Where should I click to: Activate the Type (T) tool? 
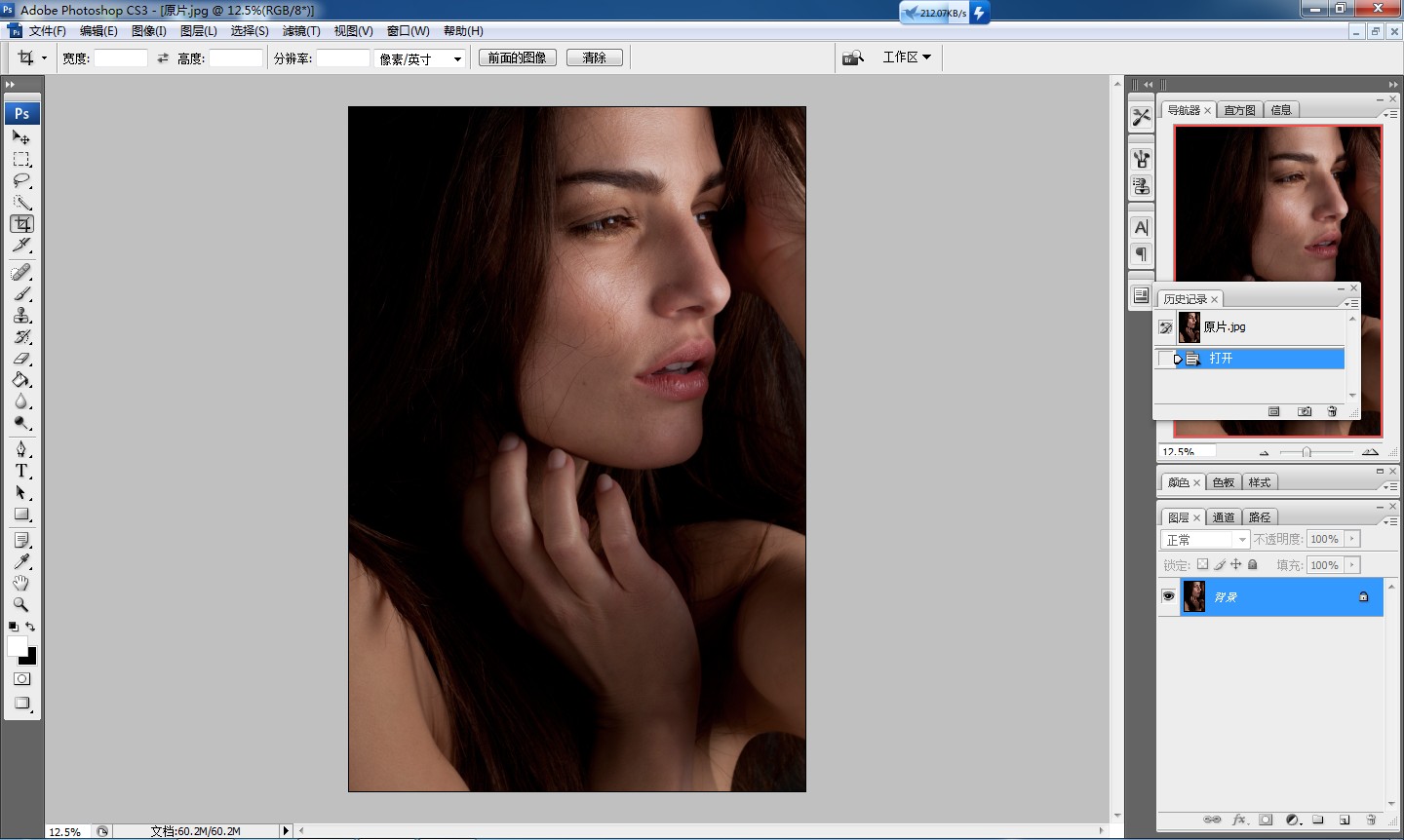(x=21, y=471)
